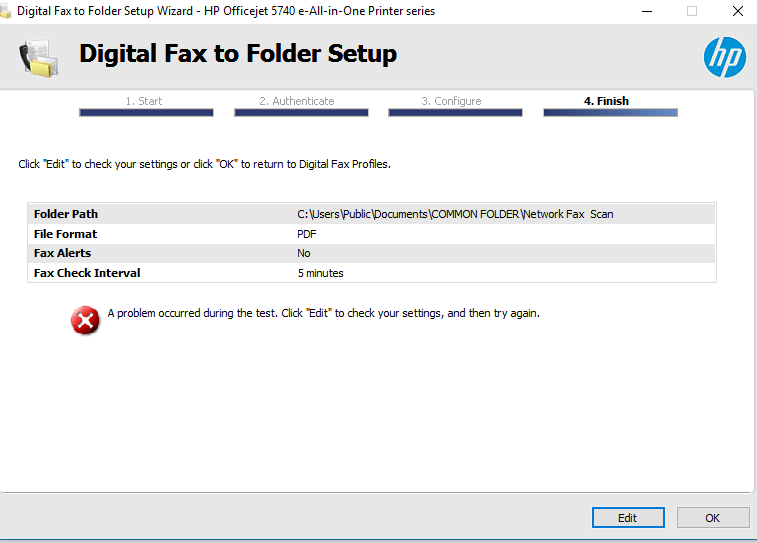Click the 'PDF' file format value
Image resolution: width=757 pixels, height=543 pixels.
pos(307,234)
